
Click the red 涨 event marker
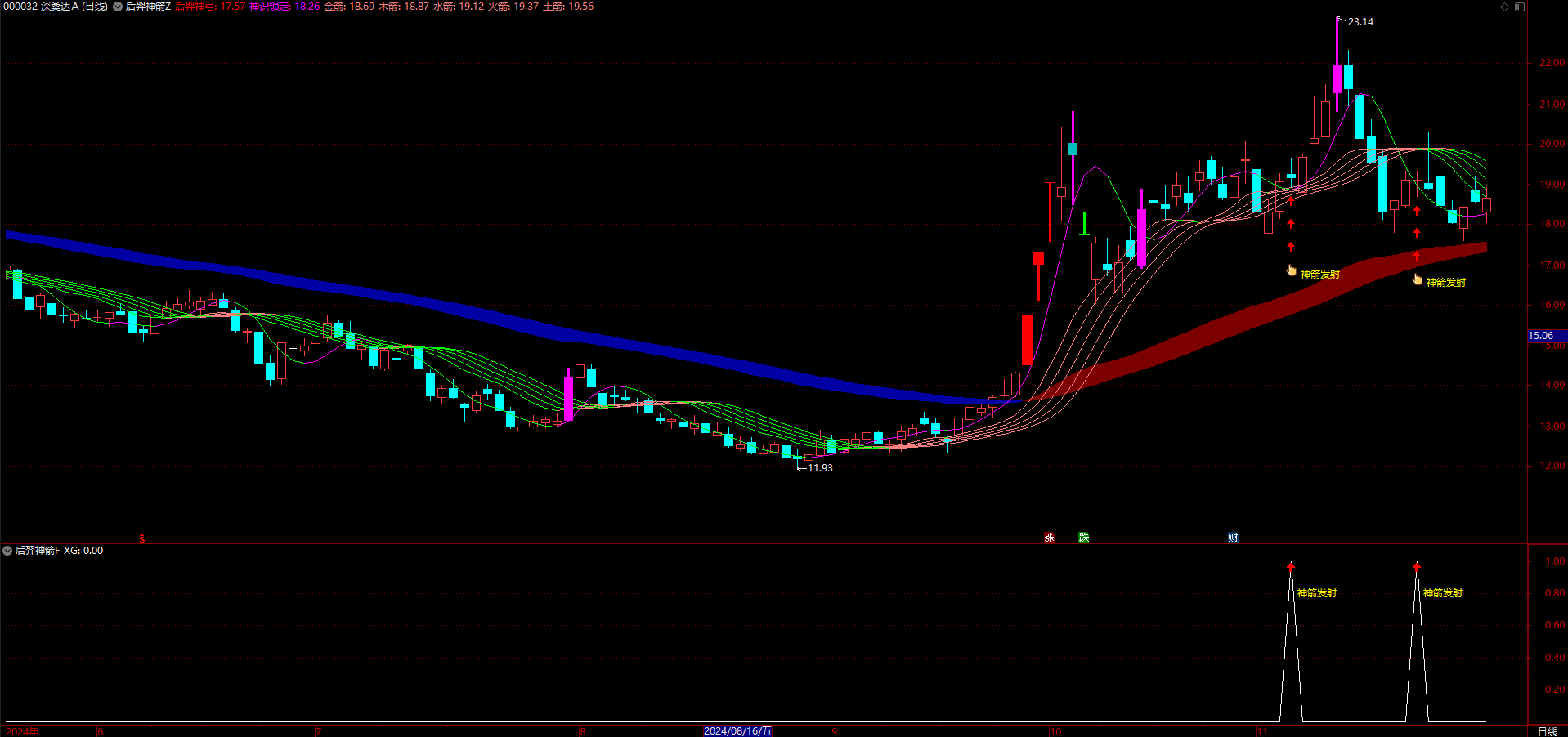(x=1049, y=538)
